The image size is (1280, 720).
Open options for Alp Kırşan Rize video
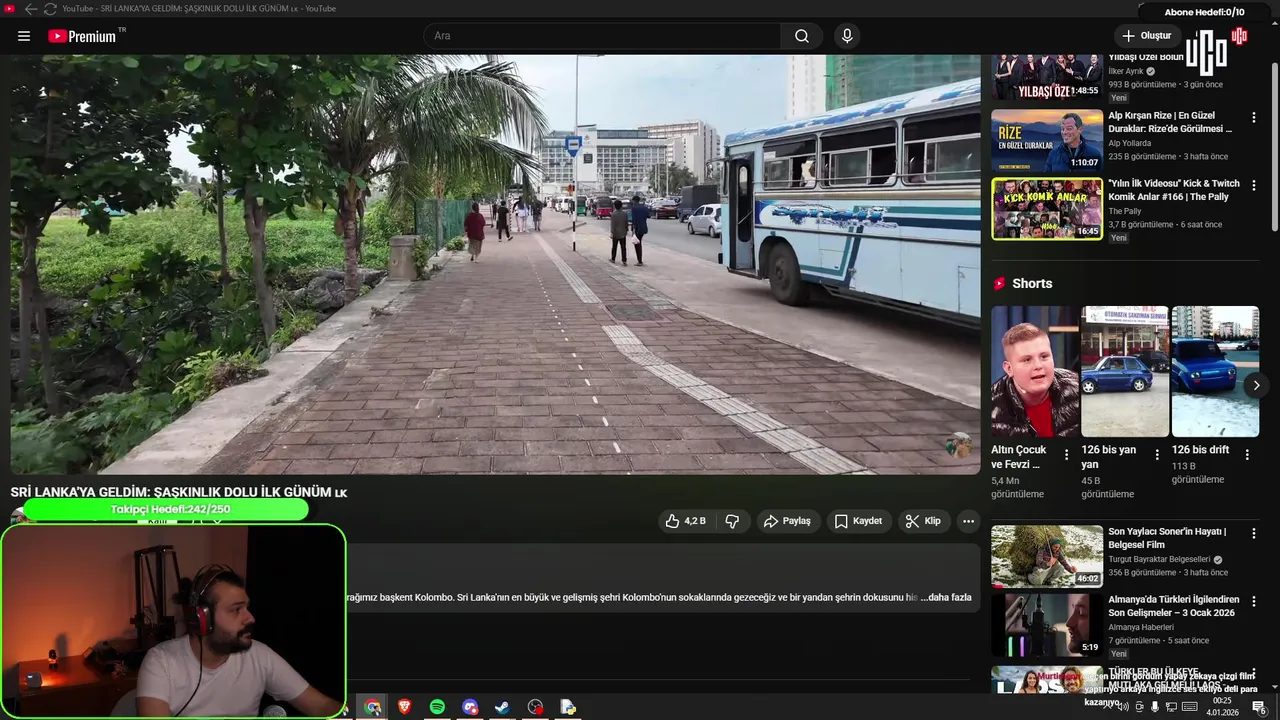tap(1254, 118)
